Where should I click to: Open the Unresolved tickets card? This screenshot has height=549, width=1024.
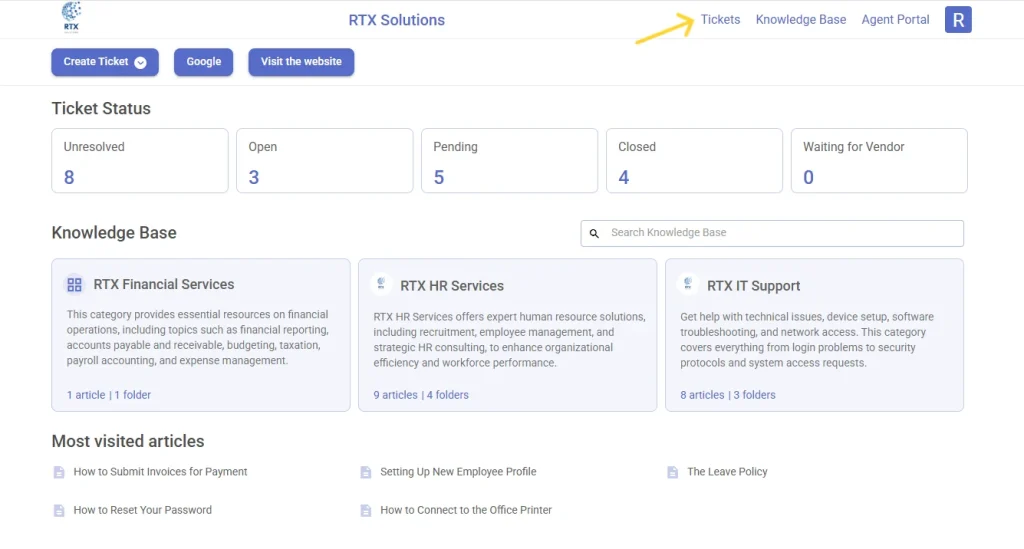pyautogui.click(x=140, y=161)
